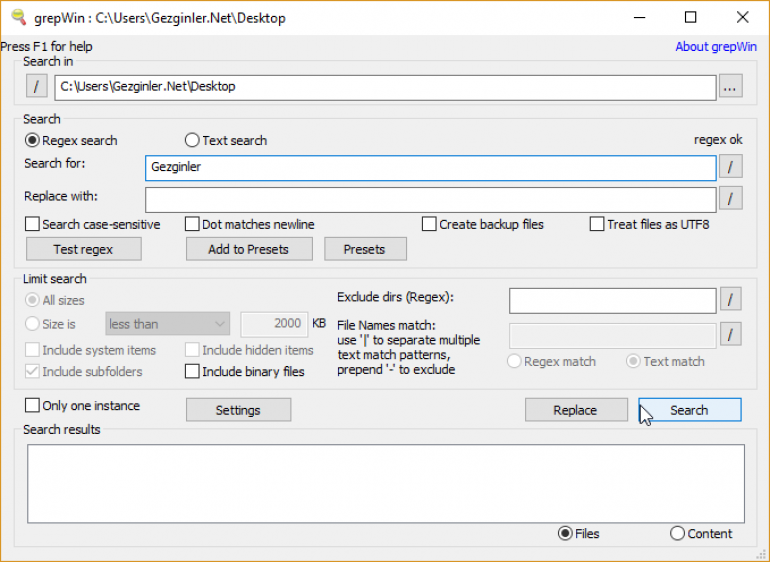Open folder browser with the ellipsis button
The image size is (770, 562).
pyautogui.click(x=731, y=87)
